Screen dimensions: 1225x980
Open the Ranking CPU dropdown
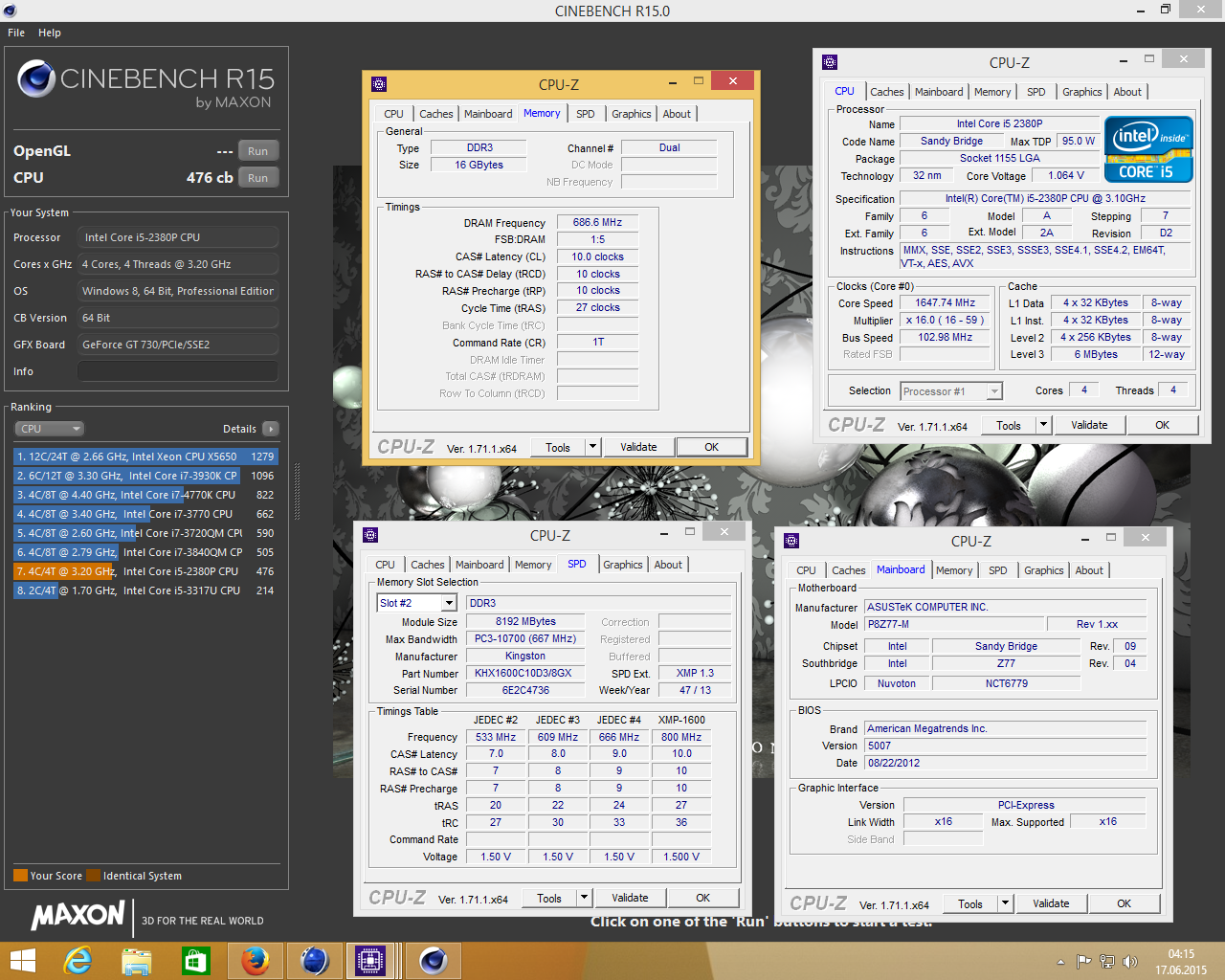tap(50, 429)
